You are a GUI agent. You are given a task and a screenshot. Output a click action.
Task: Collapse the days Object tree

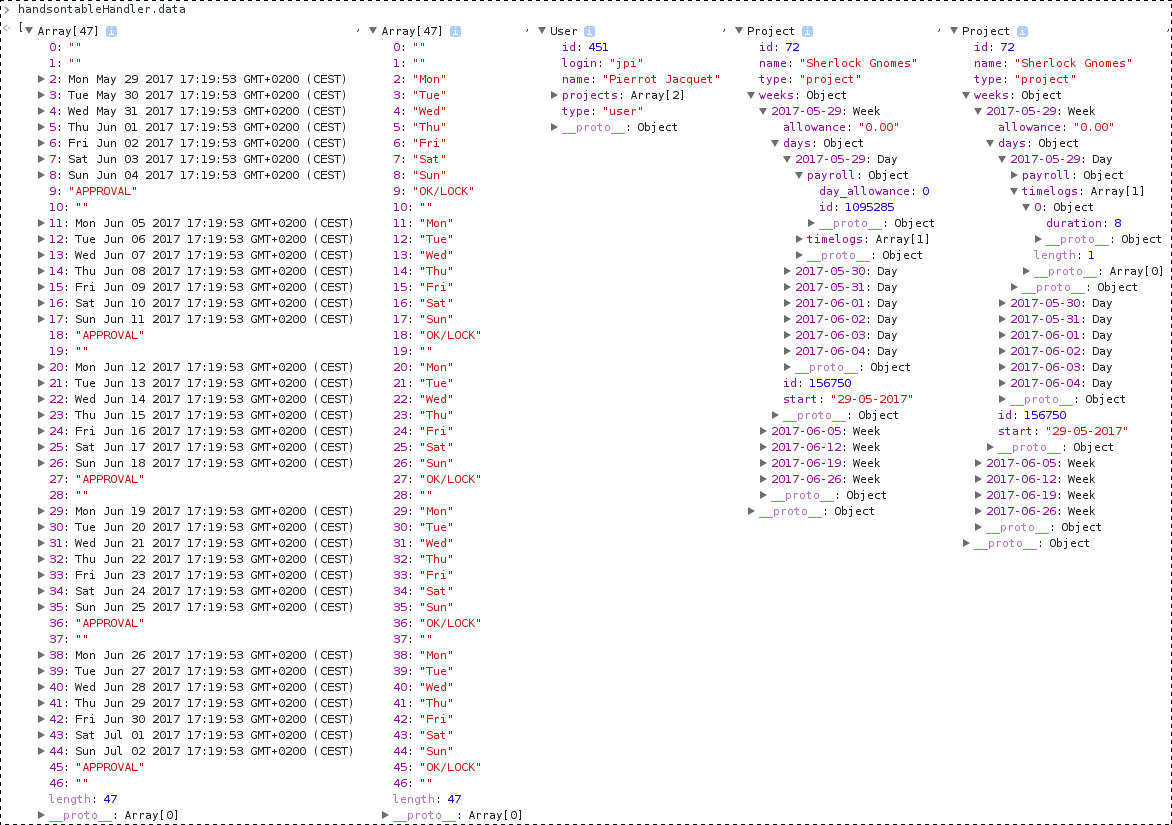click(x=774, y=143)
